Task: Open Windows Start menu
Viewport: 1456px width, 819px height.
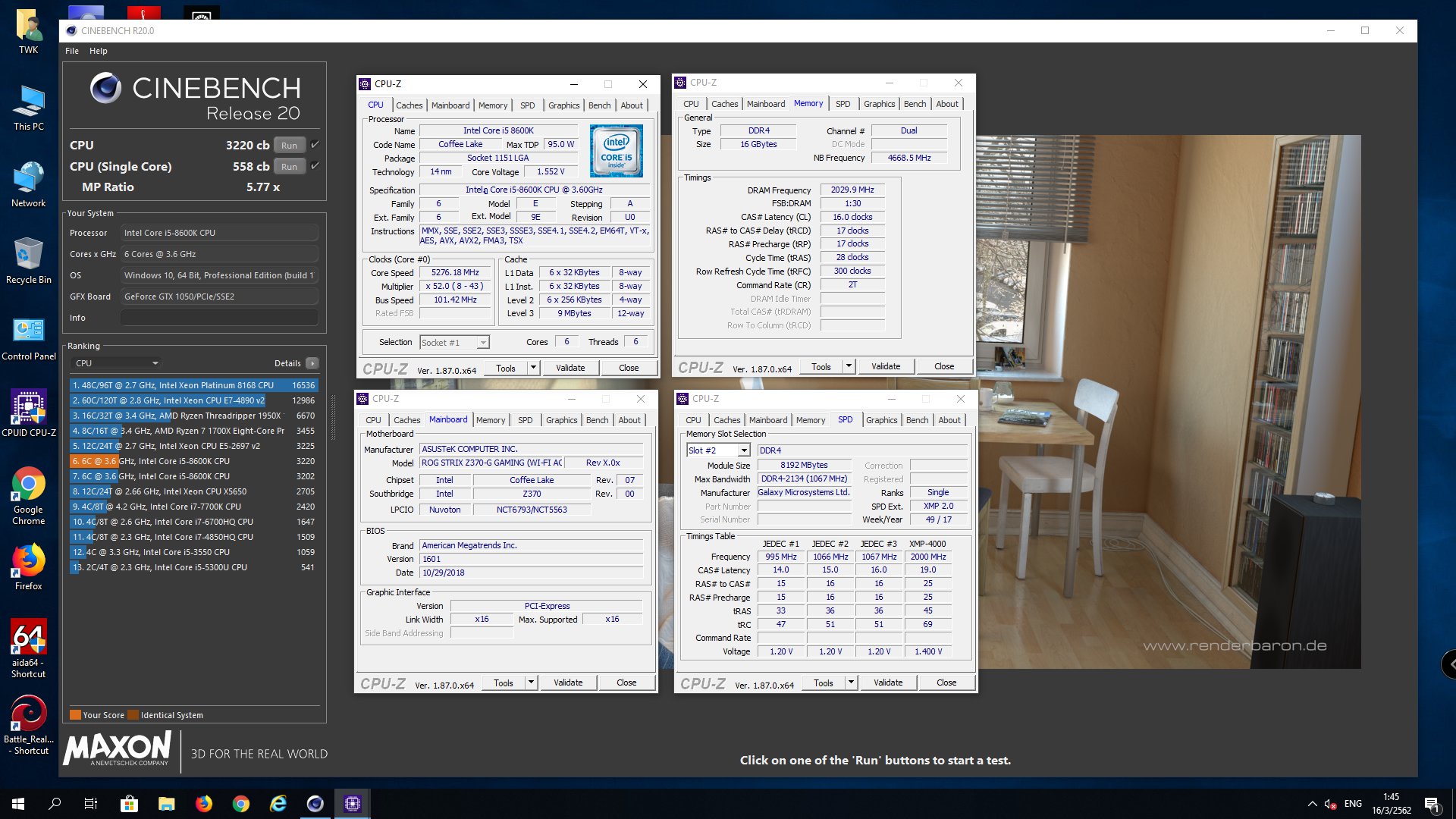Action: pos(18,804)
